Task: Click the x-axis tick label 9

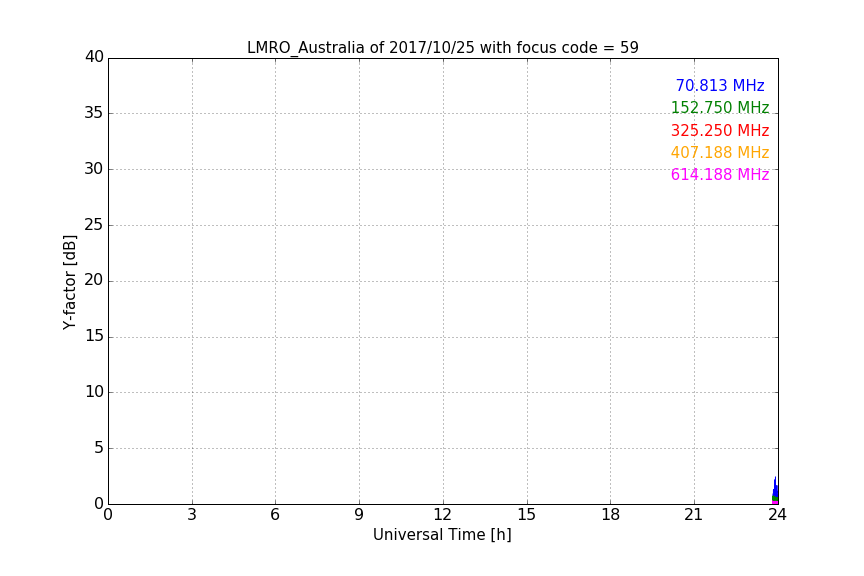Action: [359, 515]
